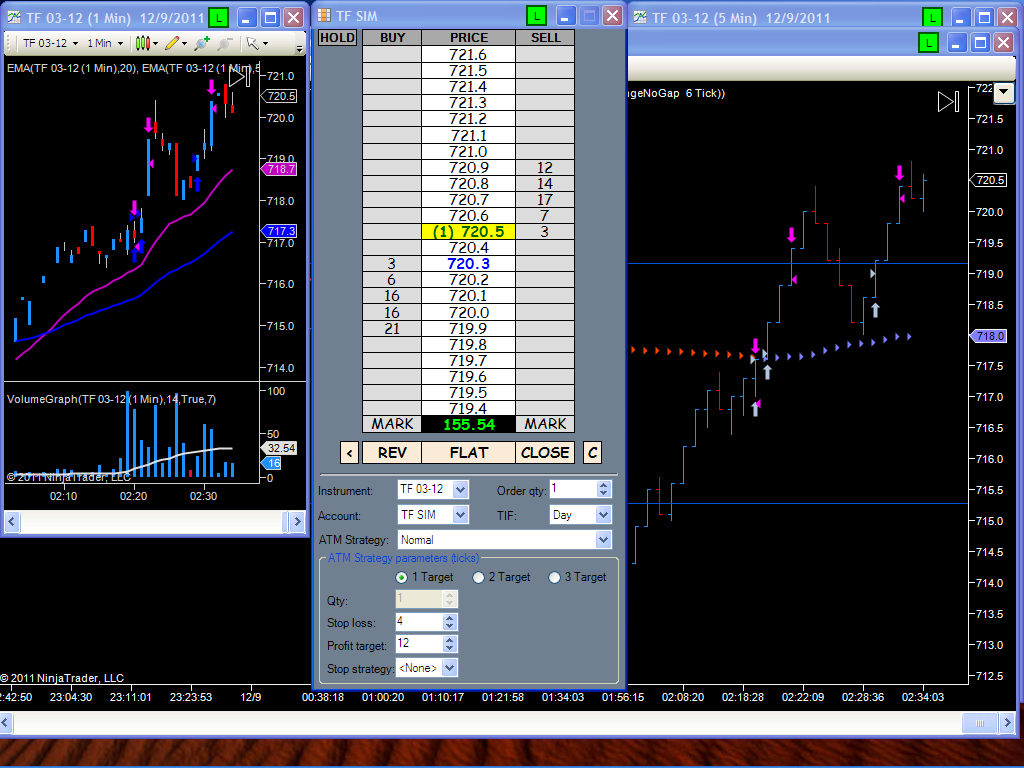
Task: Expand the chart style dropdown arrow
Action: (155, 44)
